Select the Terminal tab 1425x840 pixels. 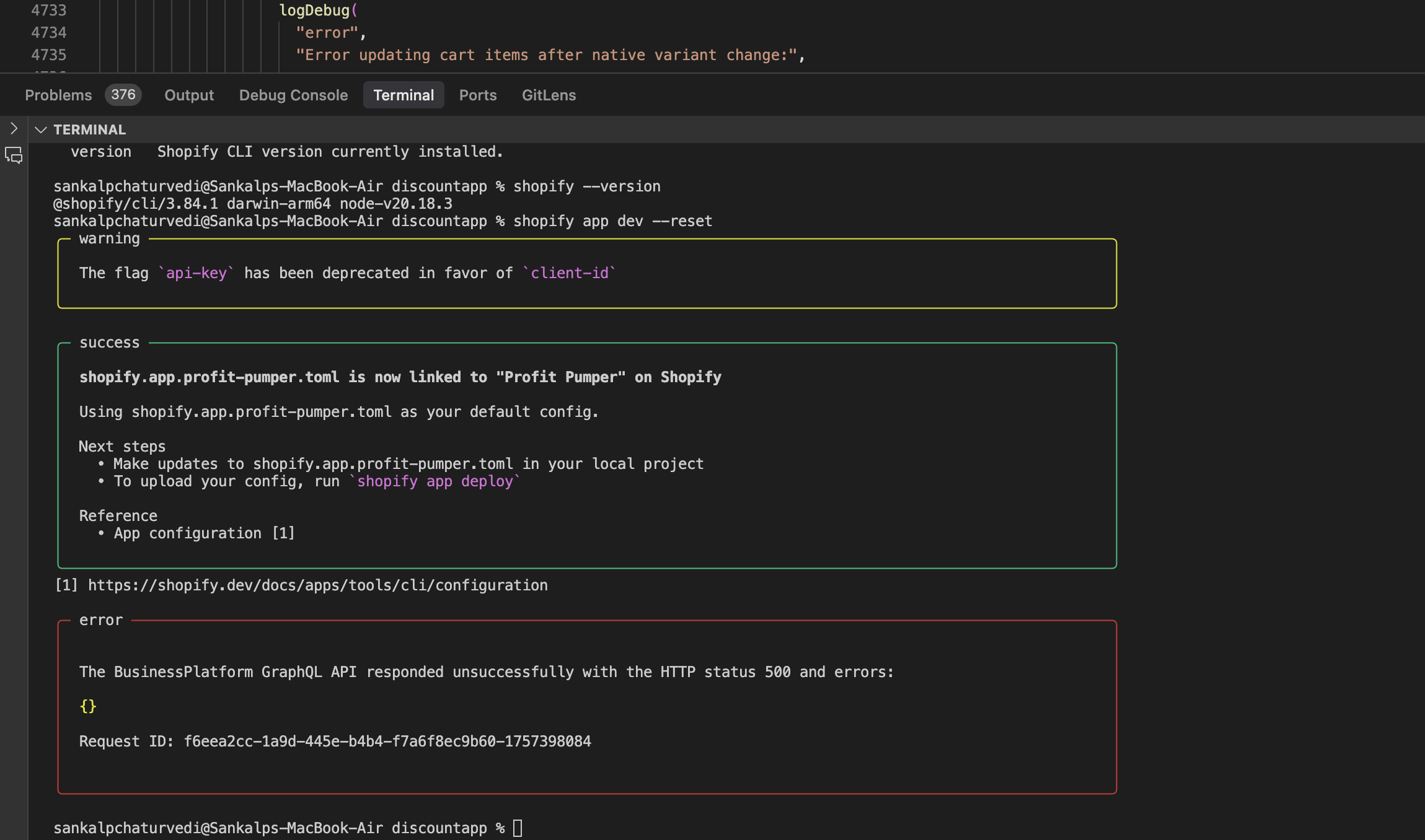pyautogui.click(x=404, y=95)
